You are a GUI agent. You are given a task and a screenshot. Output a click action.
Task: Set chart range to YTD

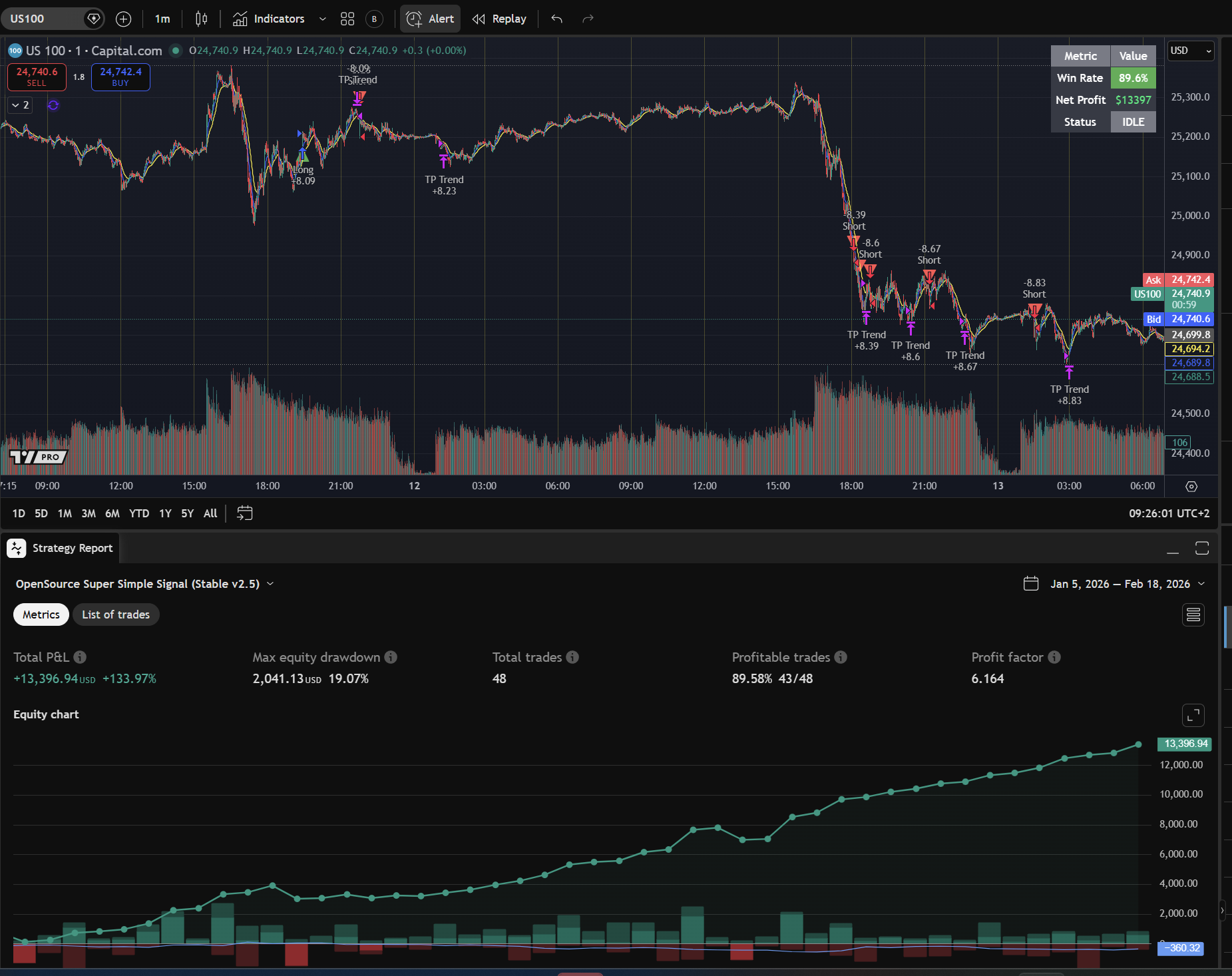(139, 513)
